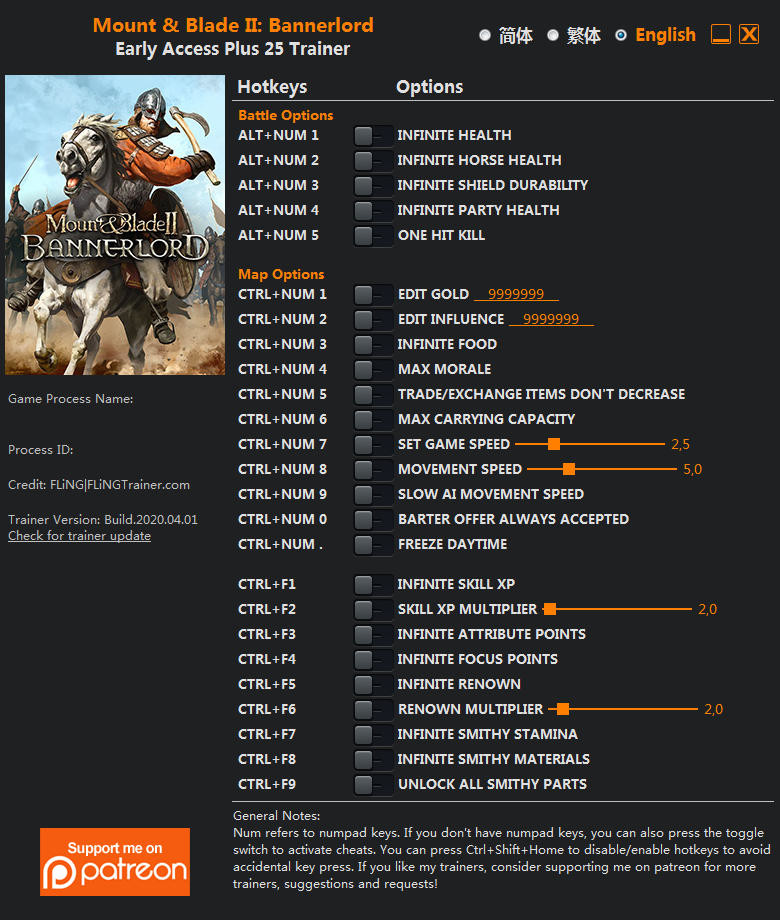Screen dimensions: 780x920
Task: Enable Max Carrying Capacity toggle
Action: 373,420
